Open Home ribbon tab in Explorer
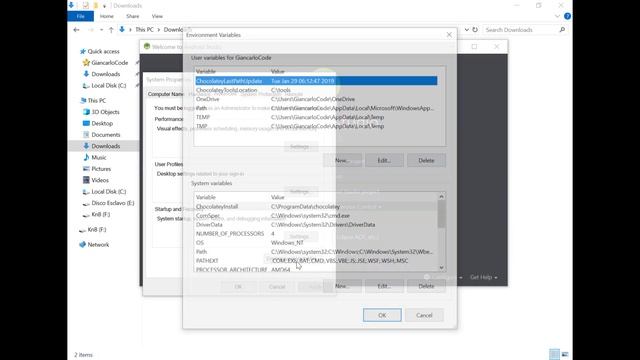This screenshot has height=360, width=640. click(107, 16)
